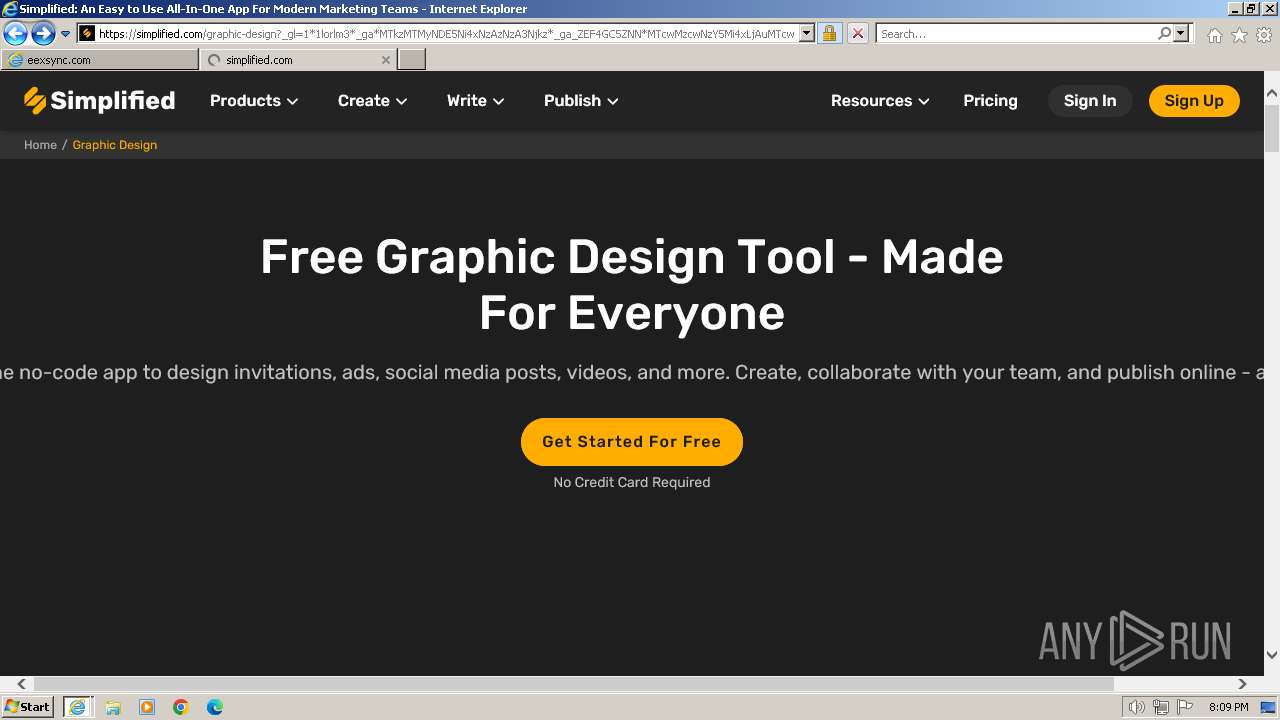Click Graphic Design breadcrumb link

[115, 145]
